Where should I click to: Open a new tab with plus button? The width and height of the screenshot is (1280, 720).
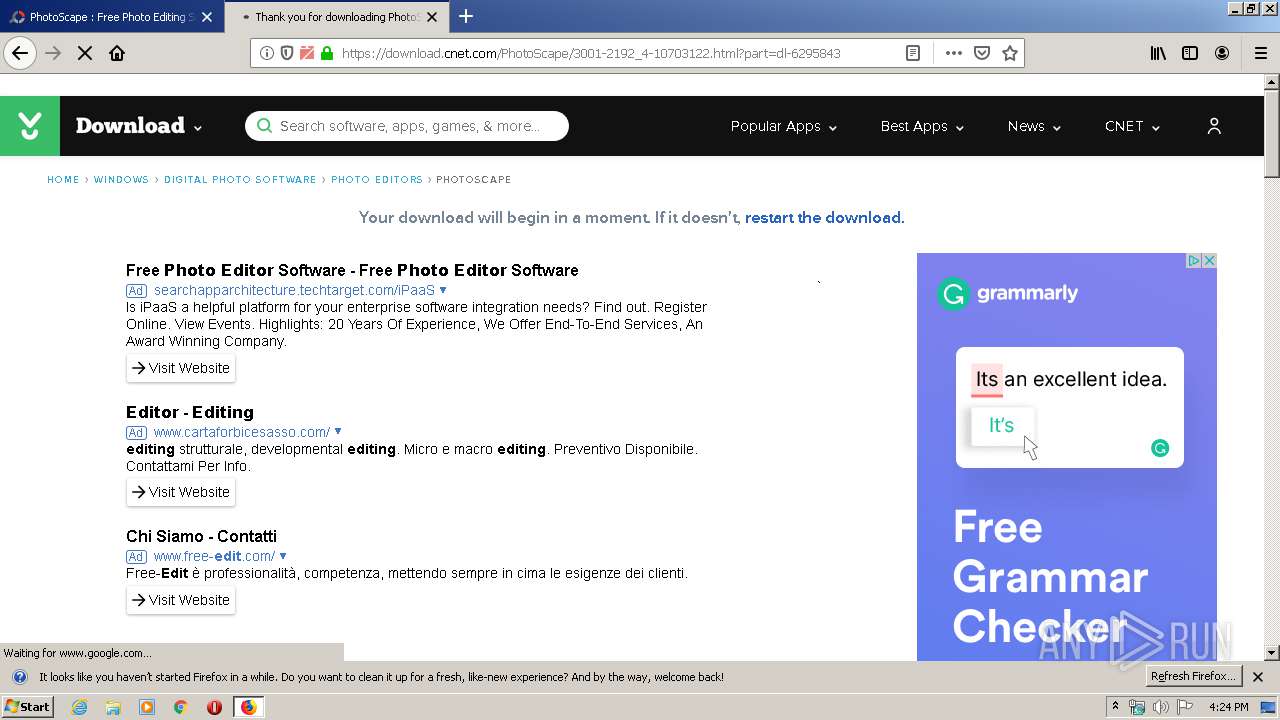click(466, 16)
